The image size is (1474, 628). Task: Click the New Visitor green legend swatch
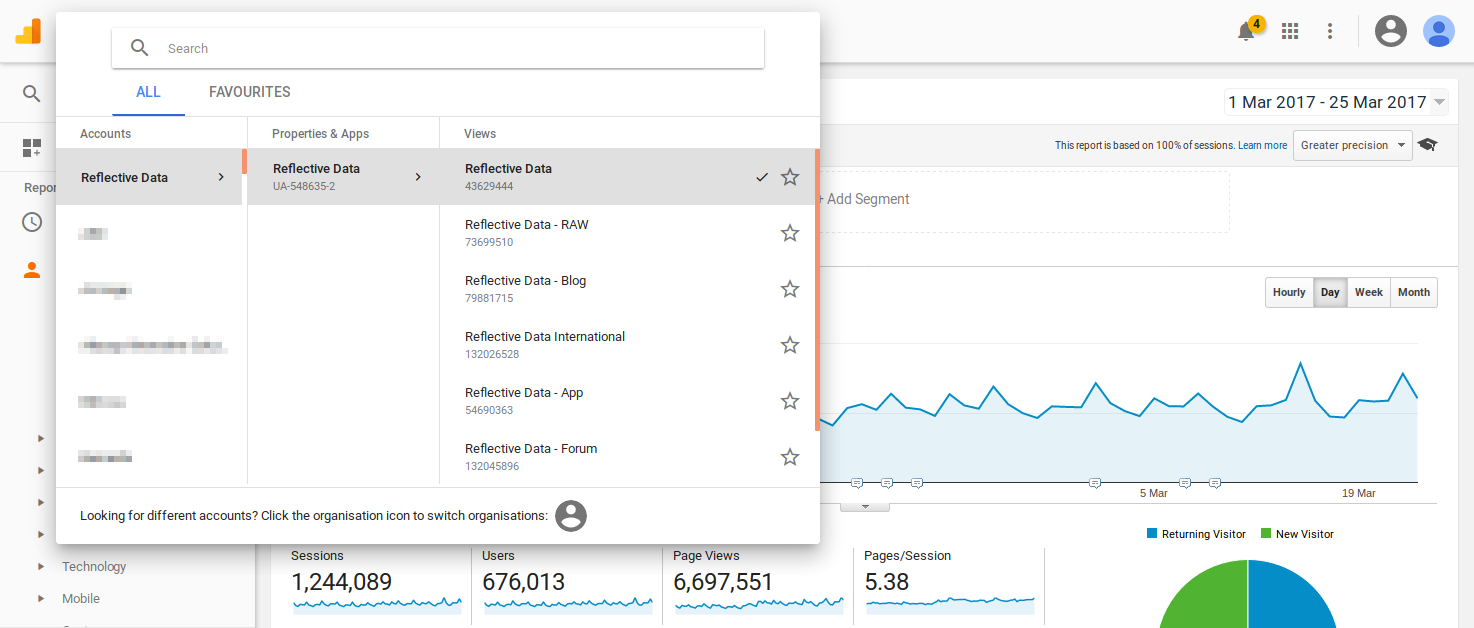click(x=1266, y=534)
